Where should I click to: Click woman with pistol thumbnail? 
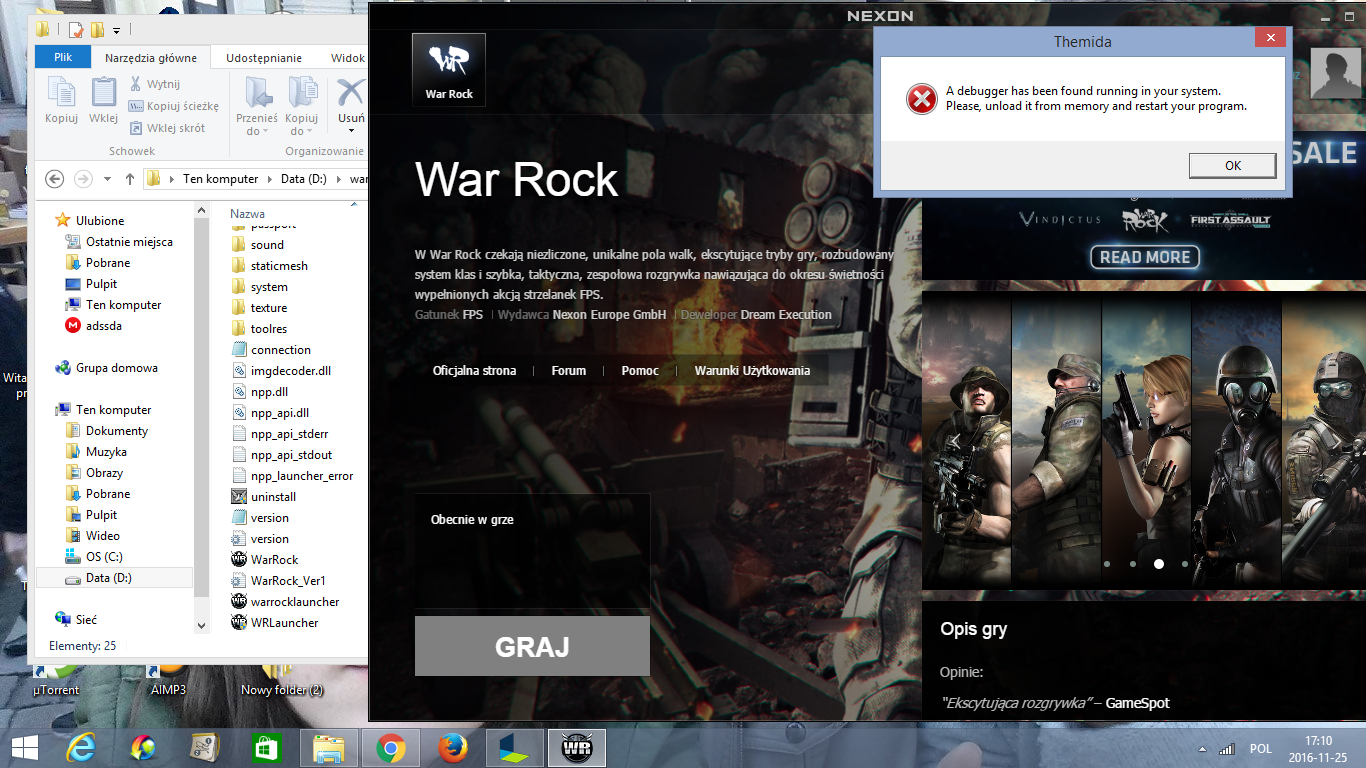point(1146,440)
